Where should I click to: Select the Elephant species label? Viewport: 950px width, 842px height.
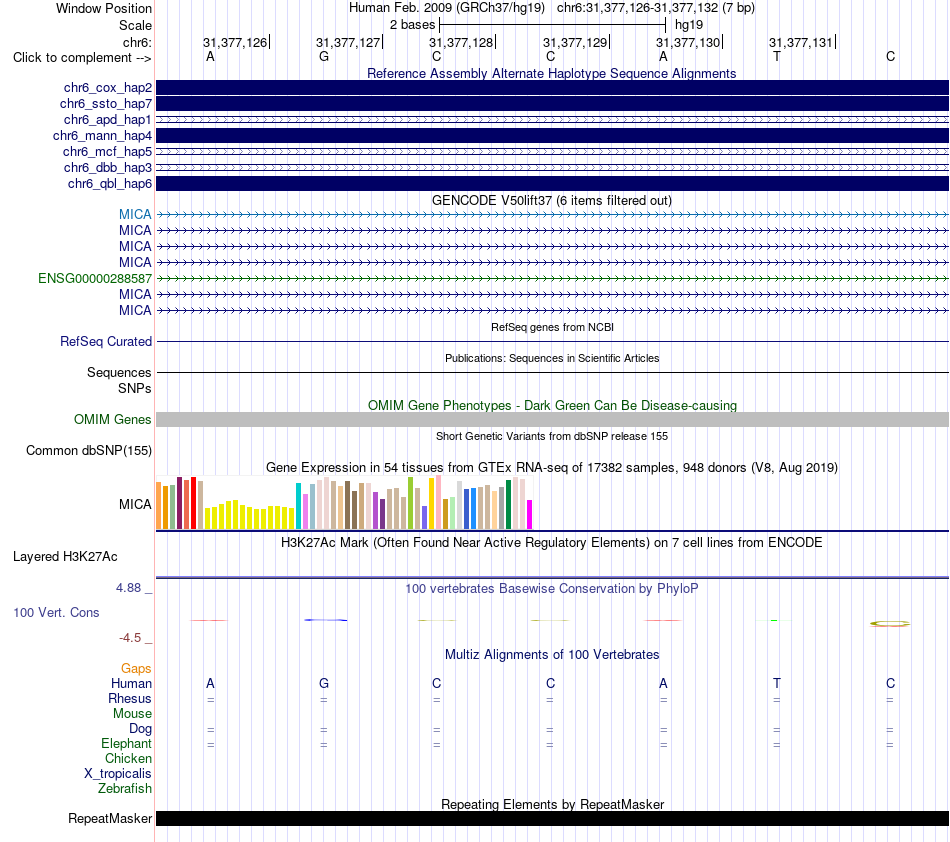[x=127, y=743]
